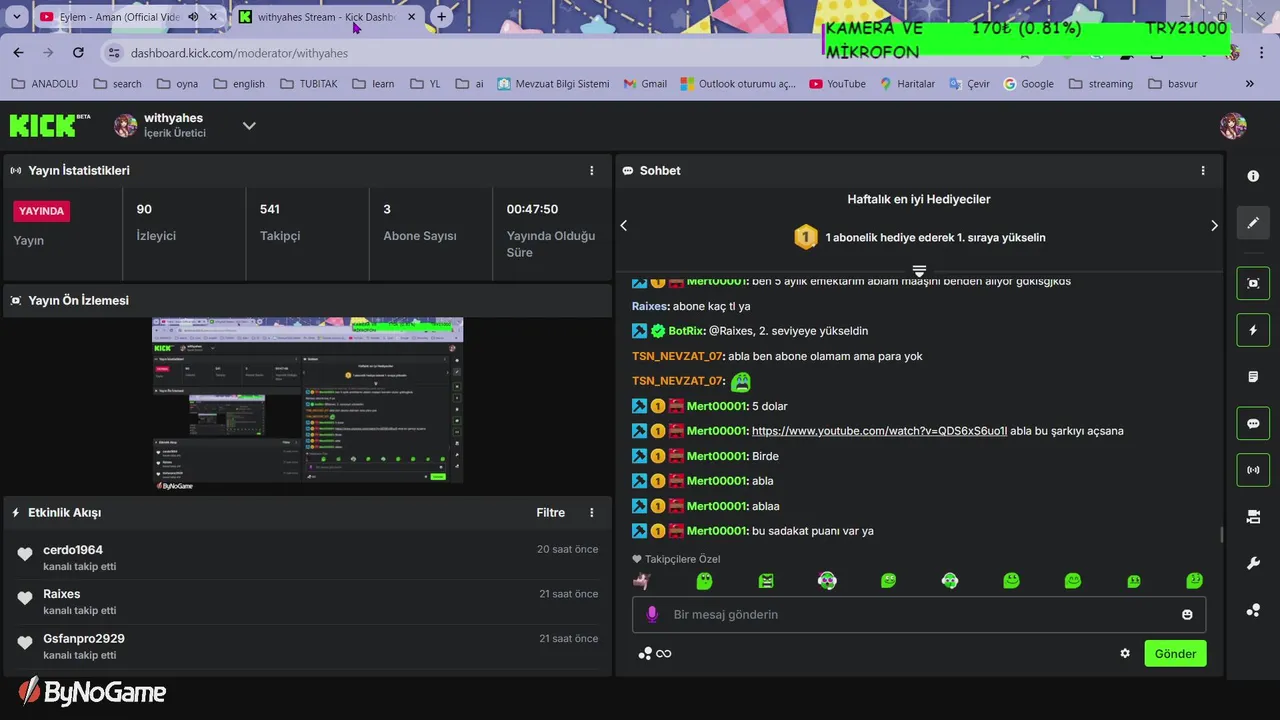Viewport: 1280px width, 720px height.
Task: Click the video camera sidebar icon
Action: click(1253, 517)
